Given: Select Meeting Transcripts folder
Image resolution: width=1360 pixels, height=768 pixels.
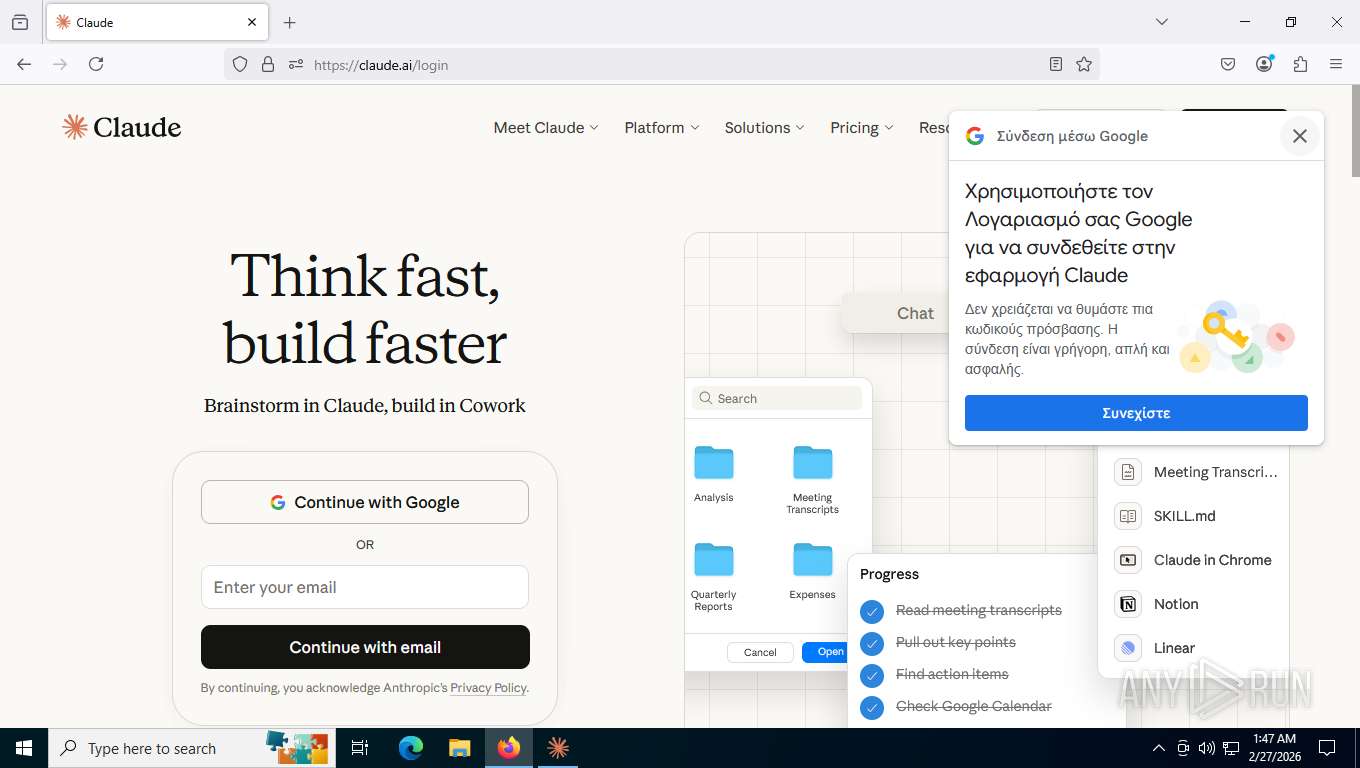Looking at the screenshot, I should [812, 479].
